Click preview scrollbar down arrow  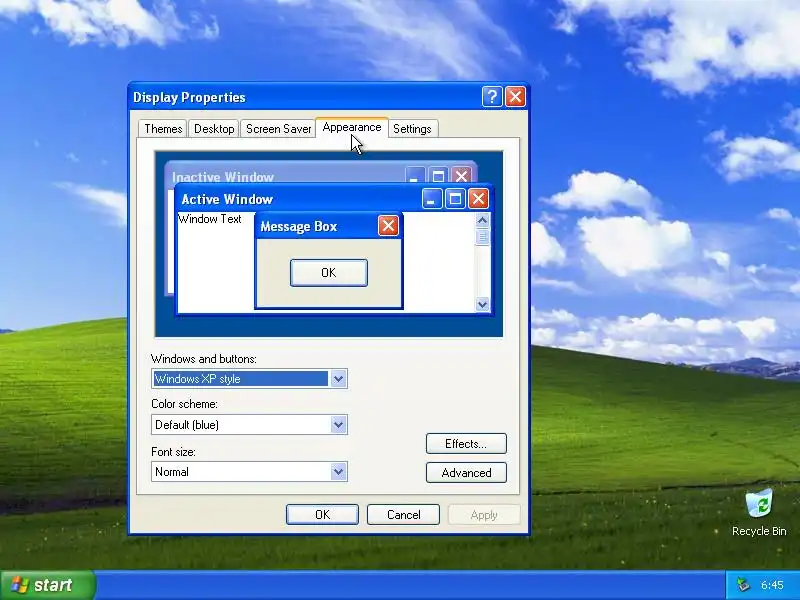point(482,305)
